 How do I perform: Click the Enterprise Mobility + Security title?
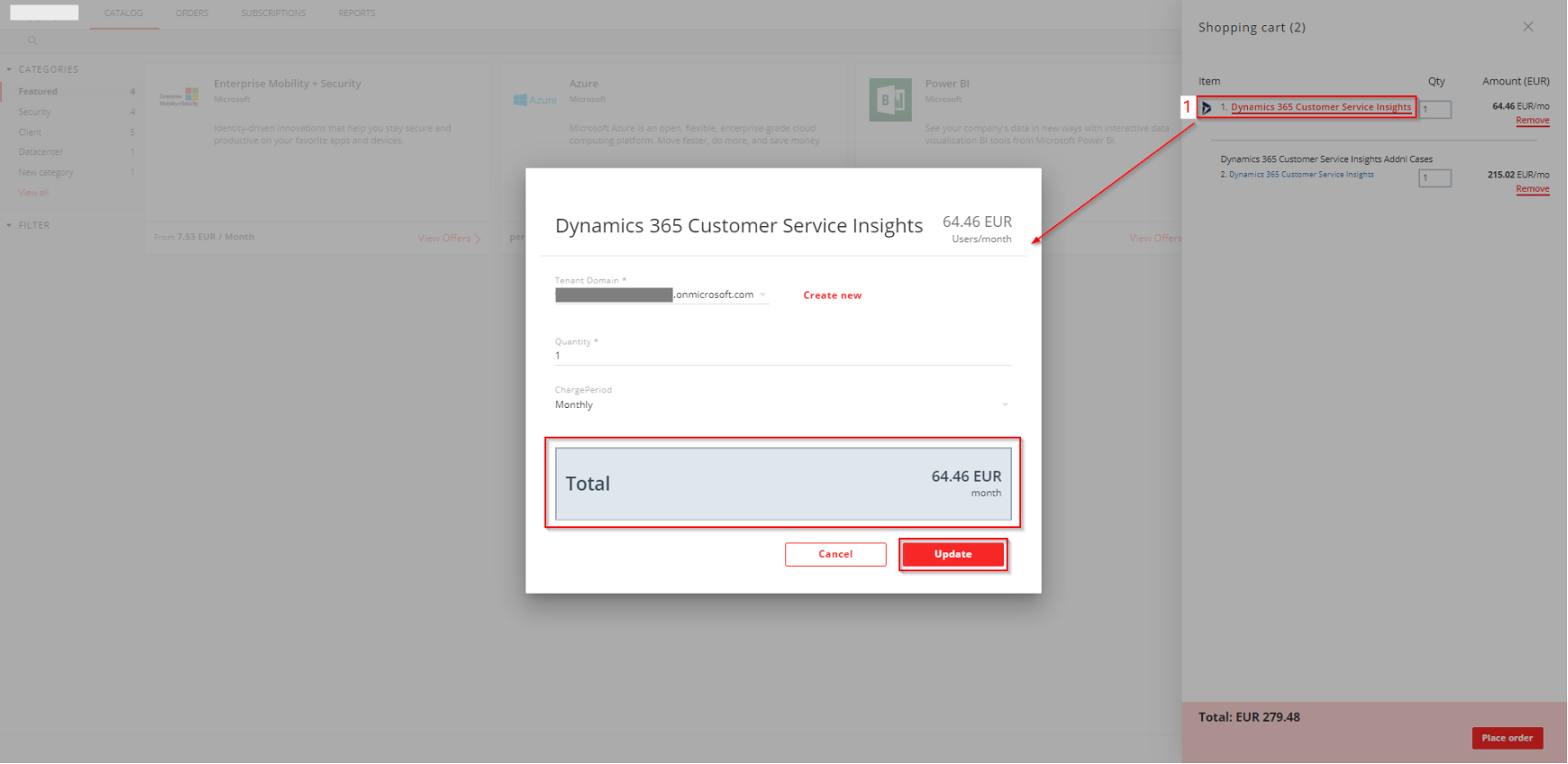(287, 83)
